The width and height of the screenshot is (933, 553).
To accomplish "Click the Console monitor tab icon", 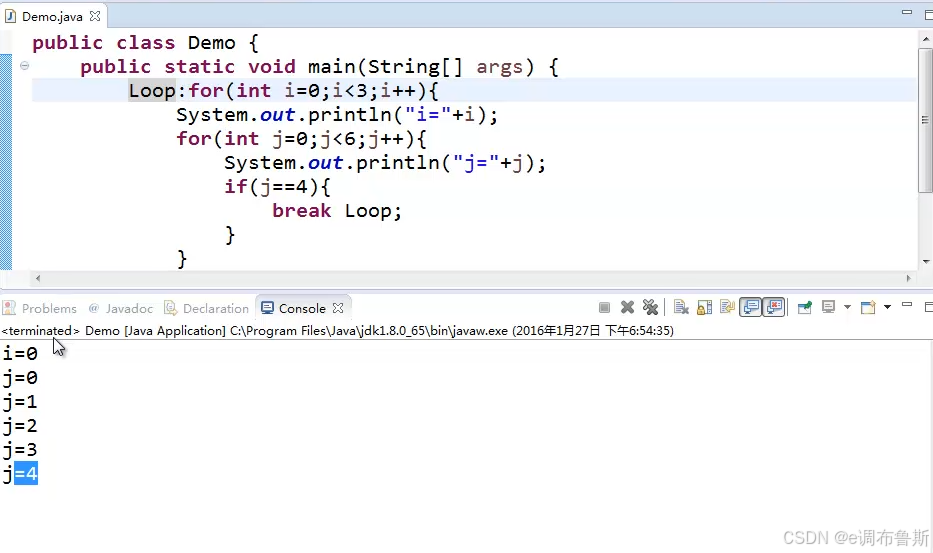I will pos(268,308).
